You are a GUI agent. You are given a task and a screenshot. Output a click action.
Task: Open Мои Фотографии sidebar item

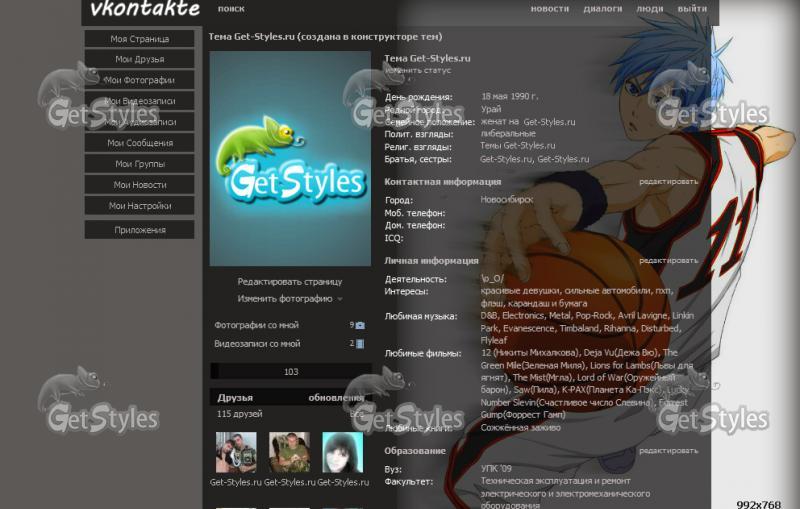click(139, 80)
